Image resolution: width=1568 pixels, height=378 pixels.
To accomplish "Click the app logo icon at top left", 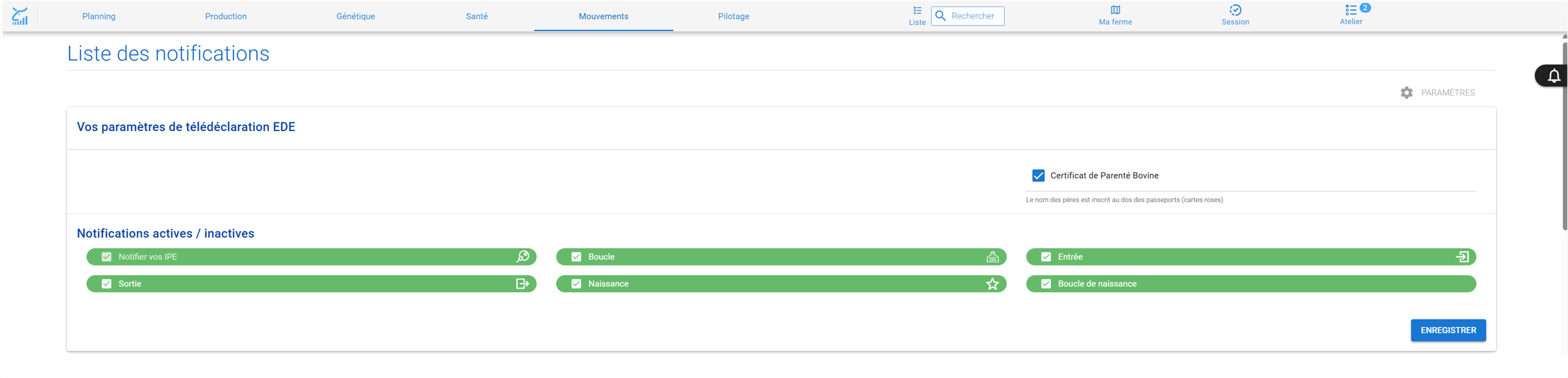I will click(x=20, y=16).
